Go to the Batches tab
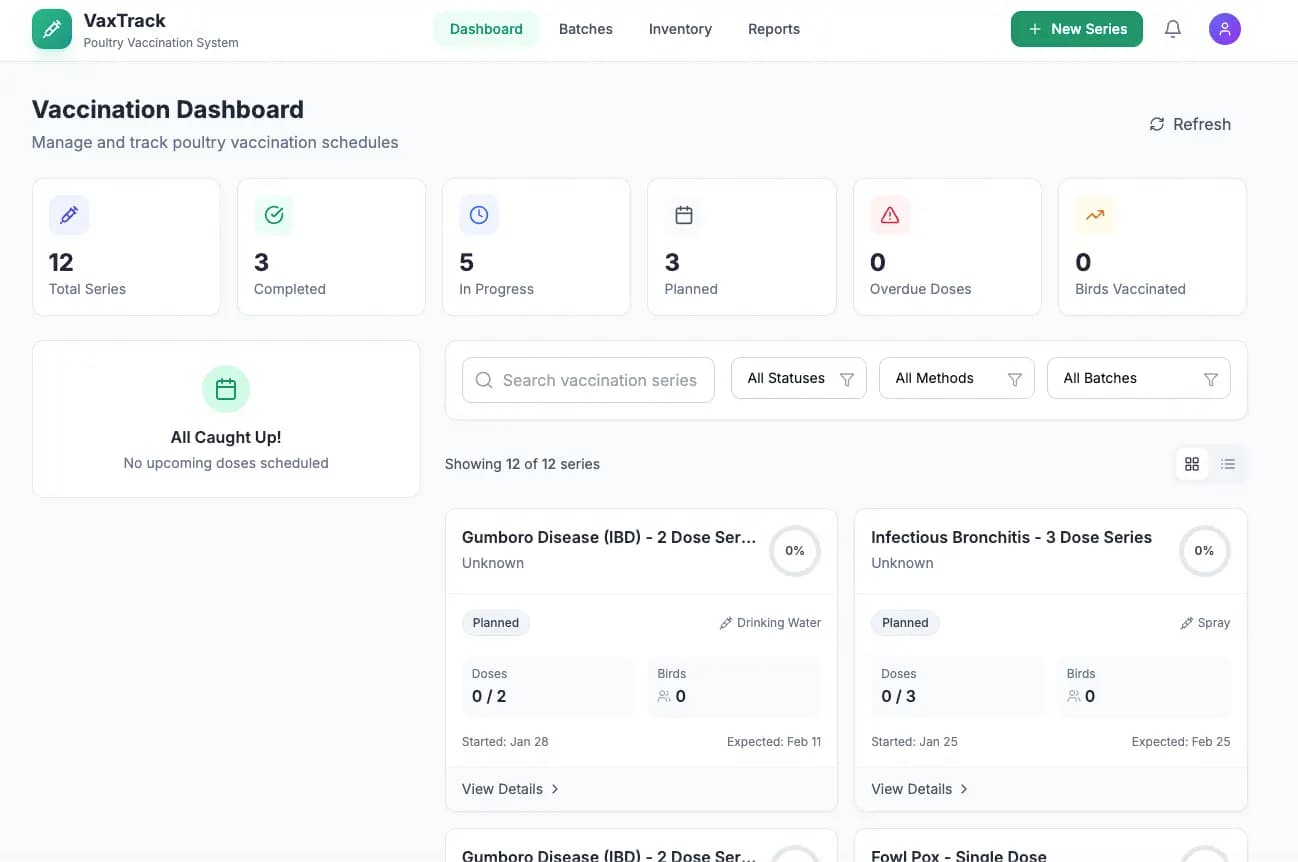 click(585, 29)
